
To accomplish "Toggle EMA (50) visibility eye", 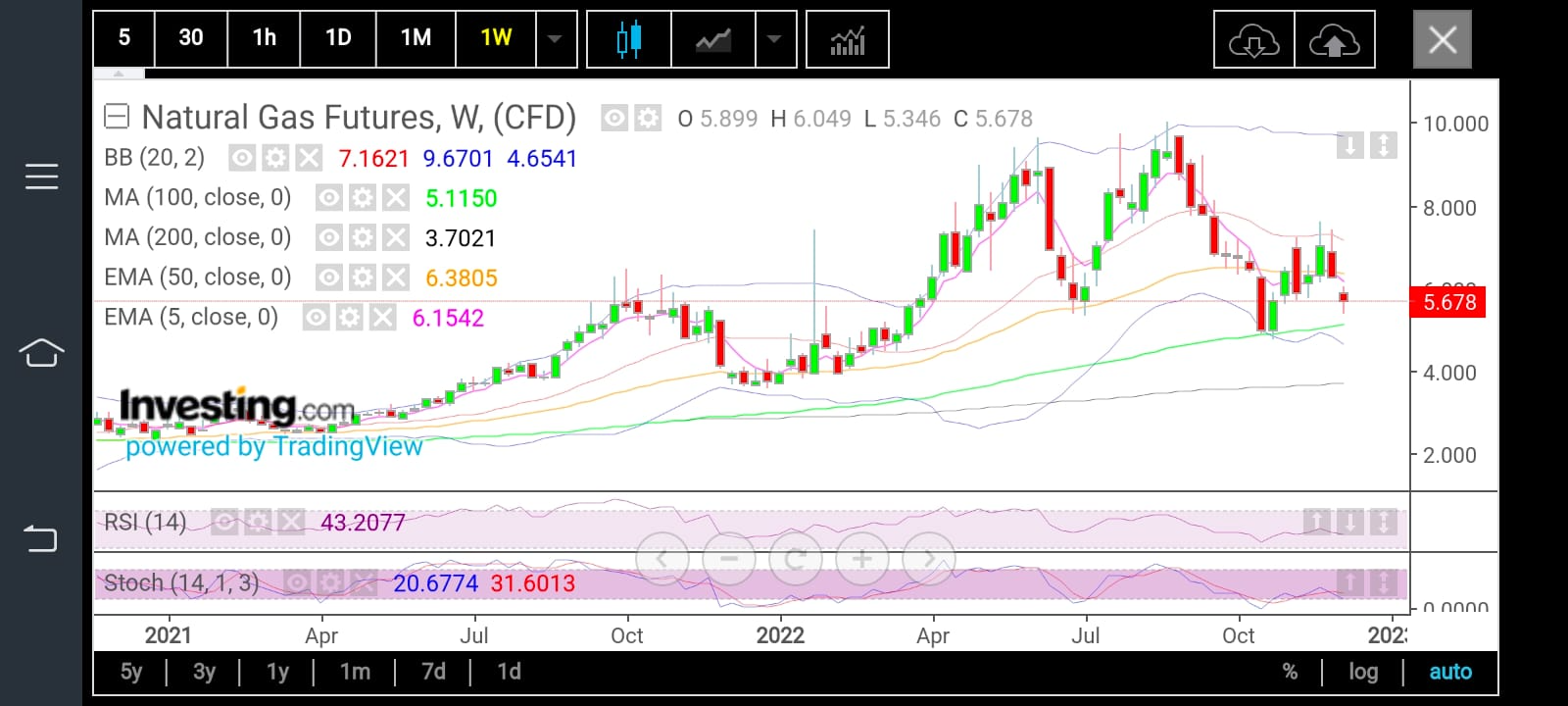I will (329, 277).
